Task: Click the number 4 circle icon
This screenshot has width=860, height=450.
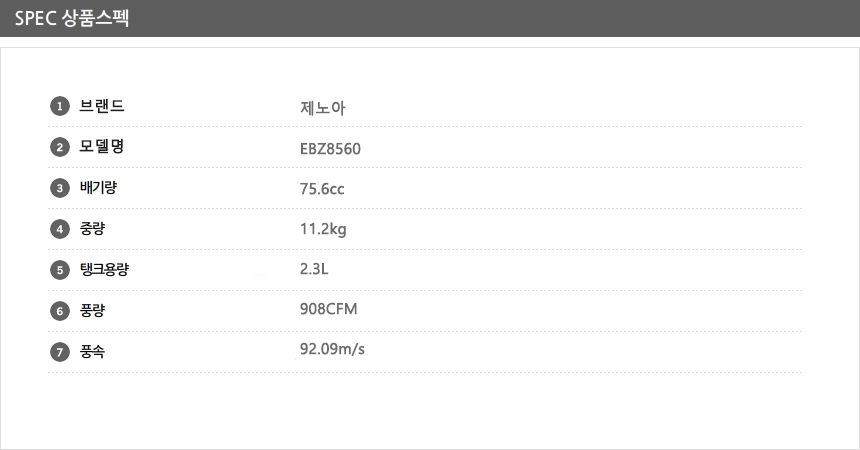Action: (59, 229)
